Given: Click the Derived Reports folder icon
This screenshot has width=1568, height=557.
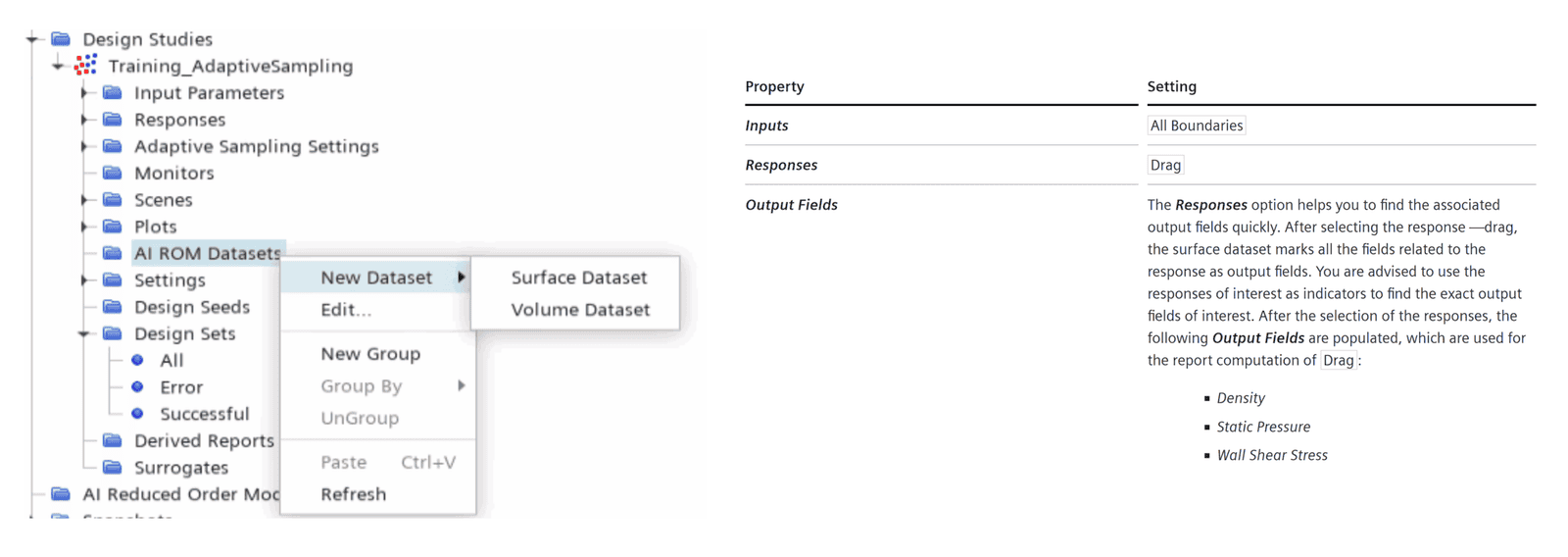Looking at the screenshot, I should point(113,440).
